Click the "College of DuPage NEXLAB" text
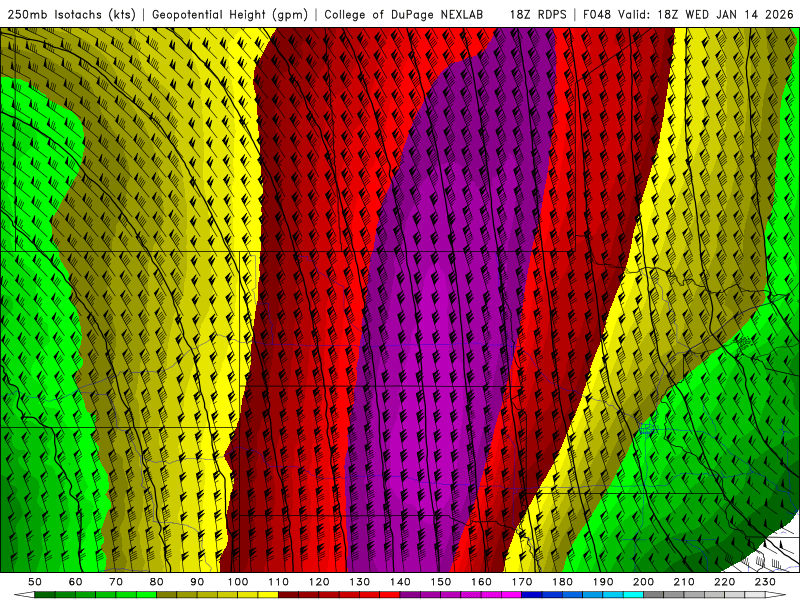The height and width of the screenshot is (600, 800). coord(404,14)
